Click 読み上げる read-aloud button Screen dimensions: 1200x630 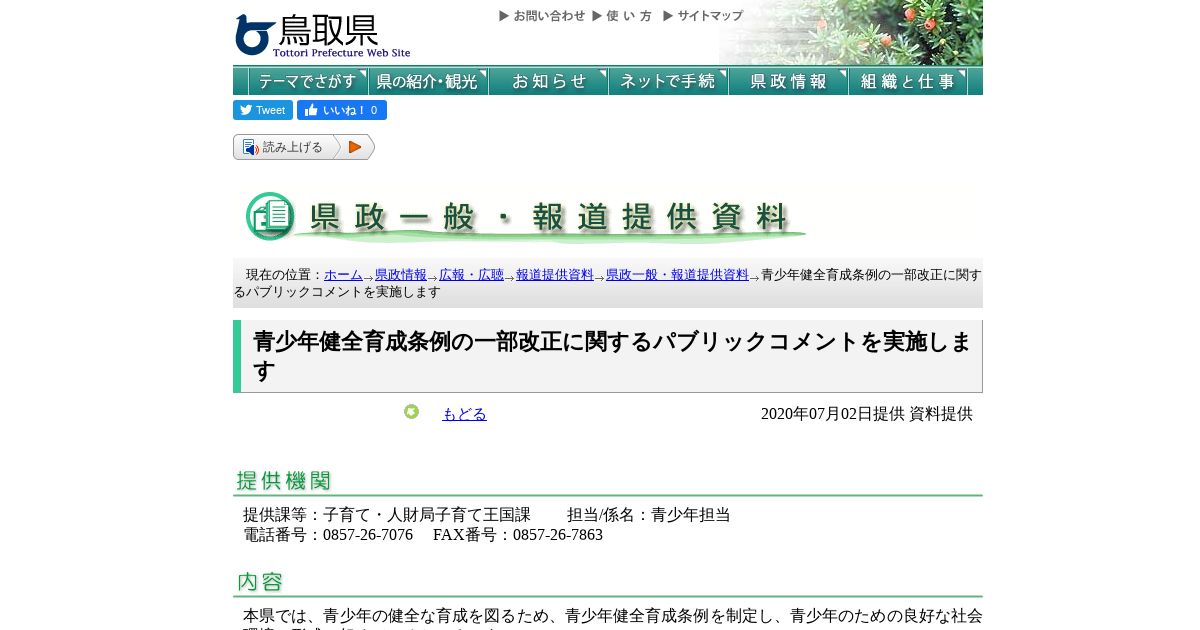point(288,147)
